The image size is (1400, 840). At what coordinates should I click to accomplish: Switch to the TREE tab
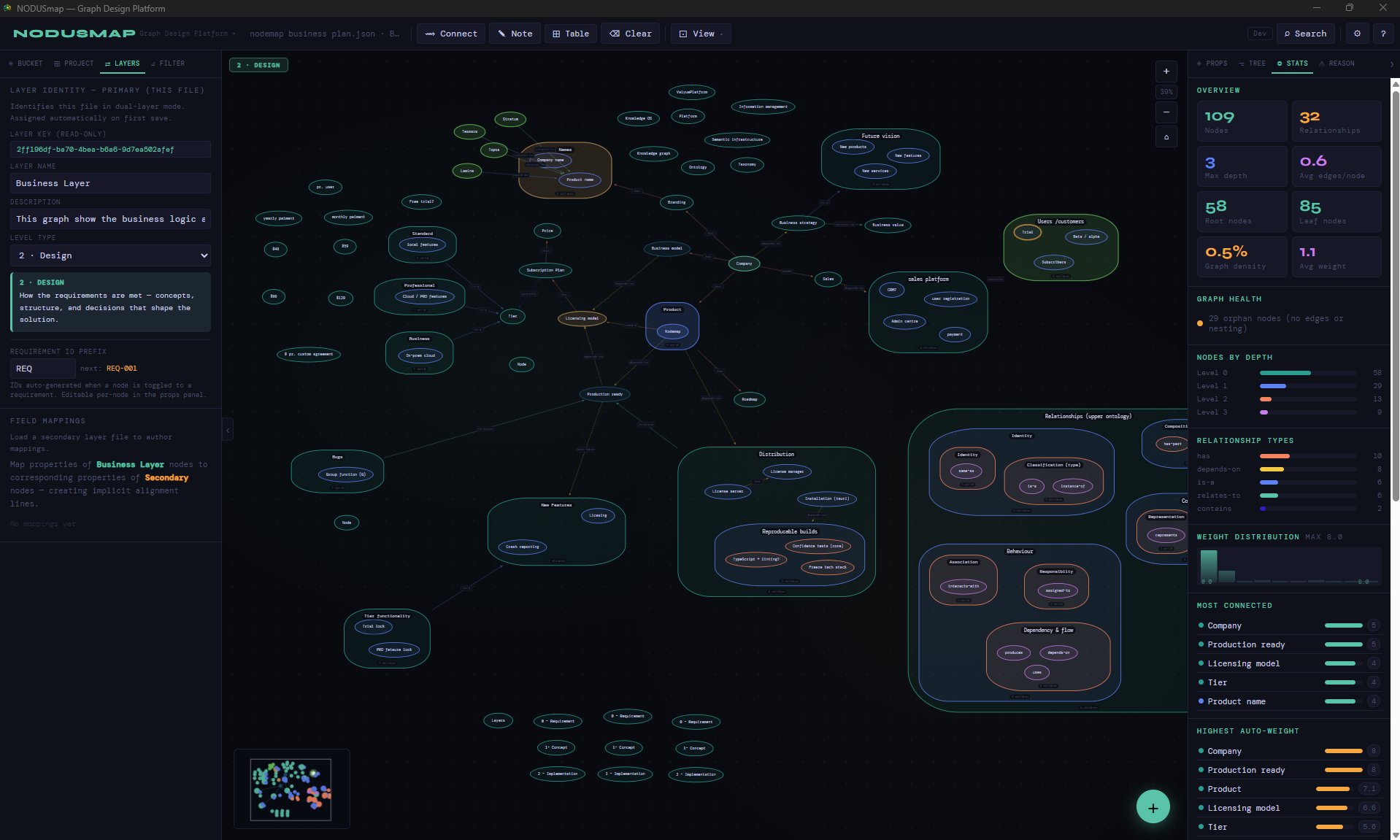pos(1254,63)
